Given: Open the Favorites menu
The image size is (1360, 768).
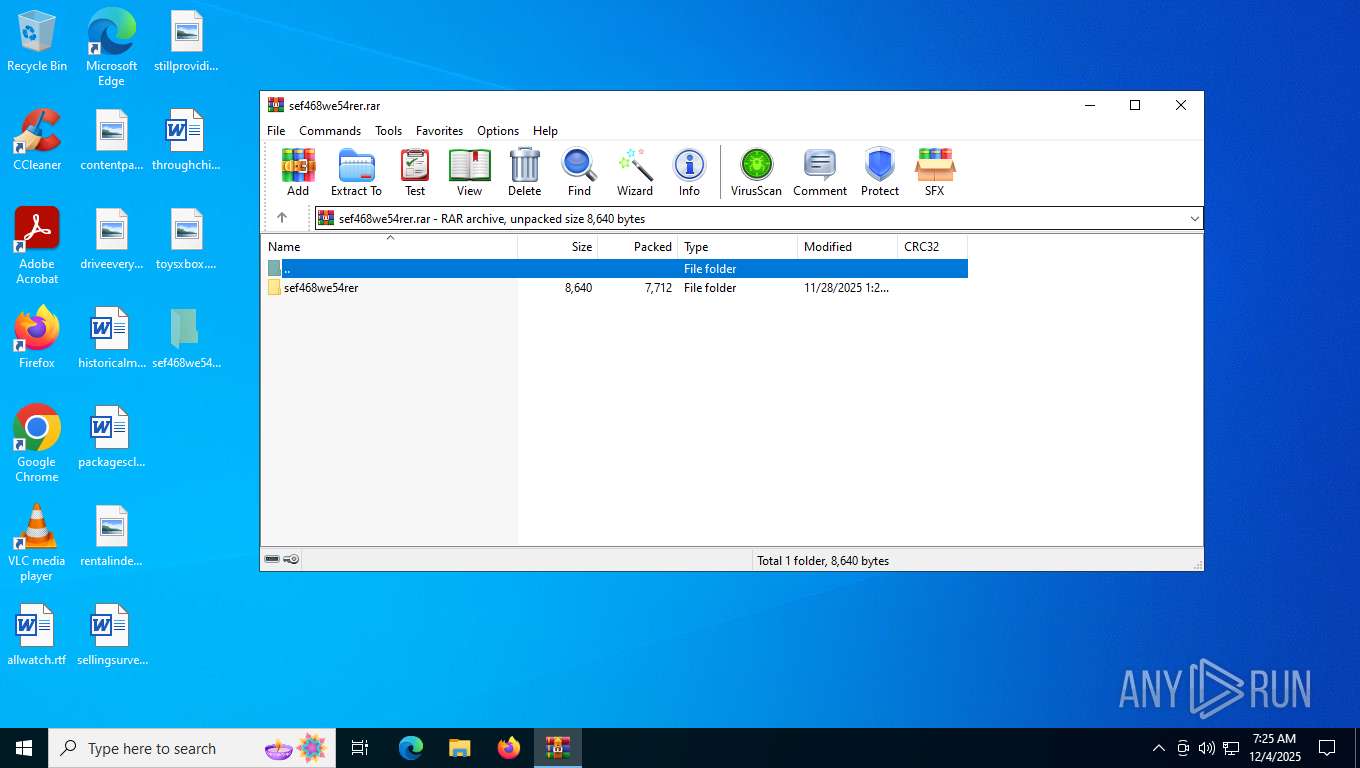Looking at the screenshot, I should [x=439, y=131].
